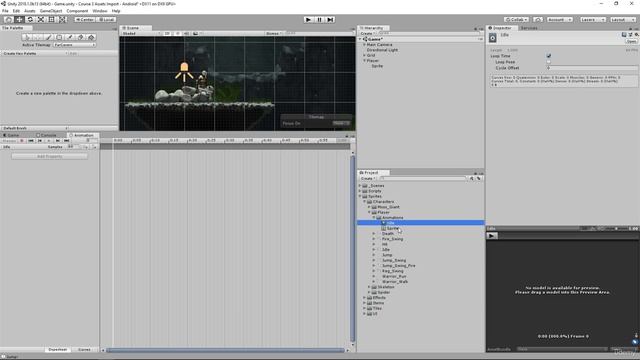Open the Account dropdown
The width and height of the screenshot is (640, 360).
pyautogui.click(x=559, y=20)
